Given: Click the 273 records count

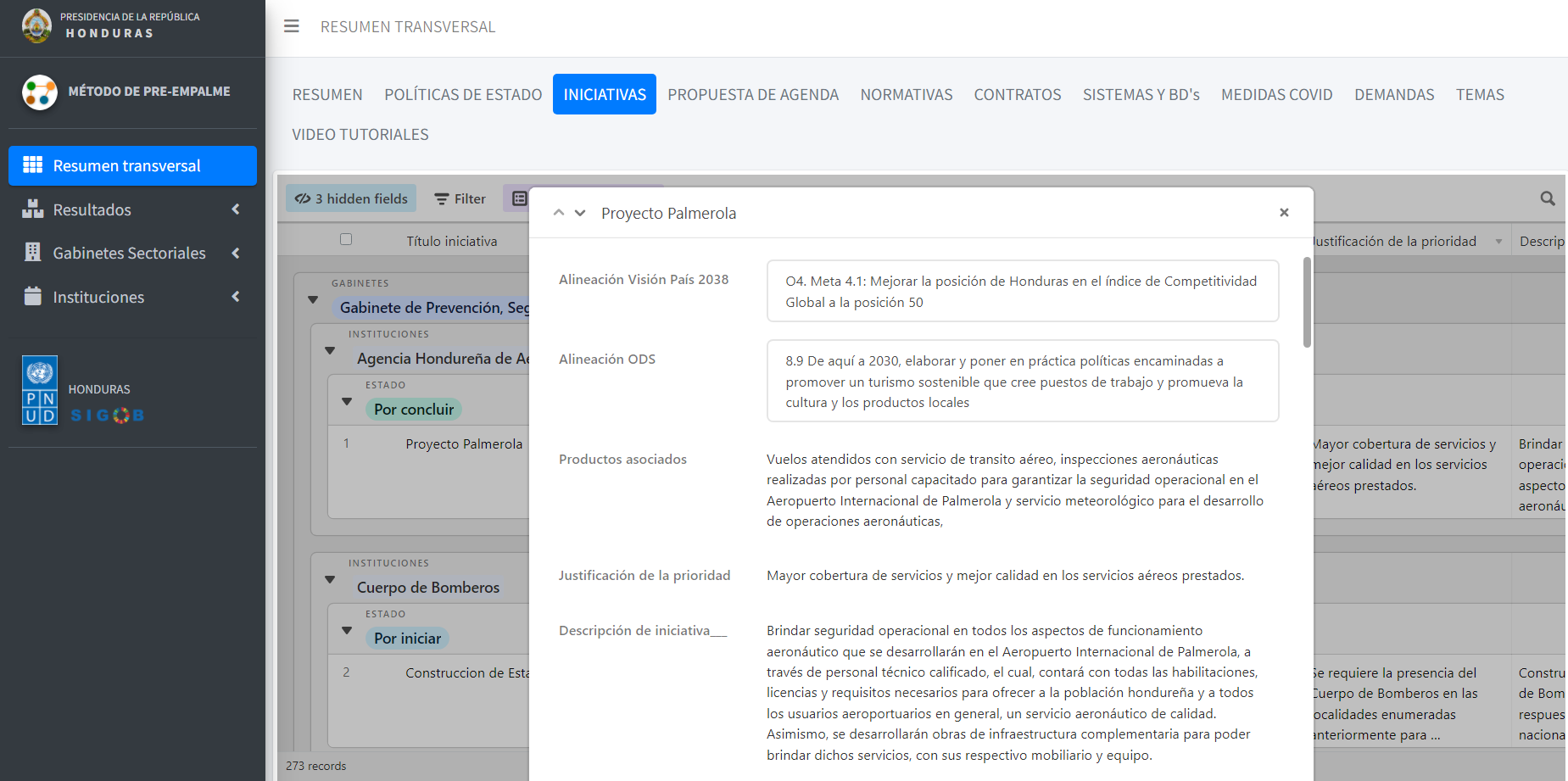Looking at the screenshot, I should [x=315, y=766].
